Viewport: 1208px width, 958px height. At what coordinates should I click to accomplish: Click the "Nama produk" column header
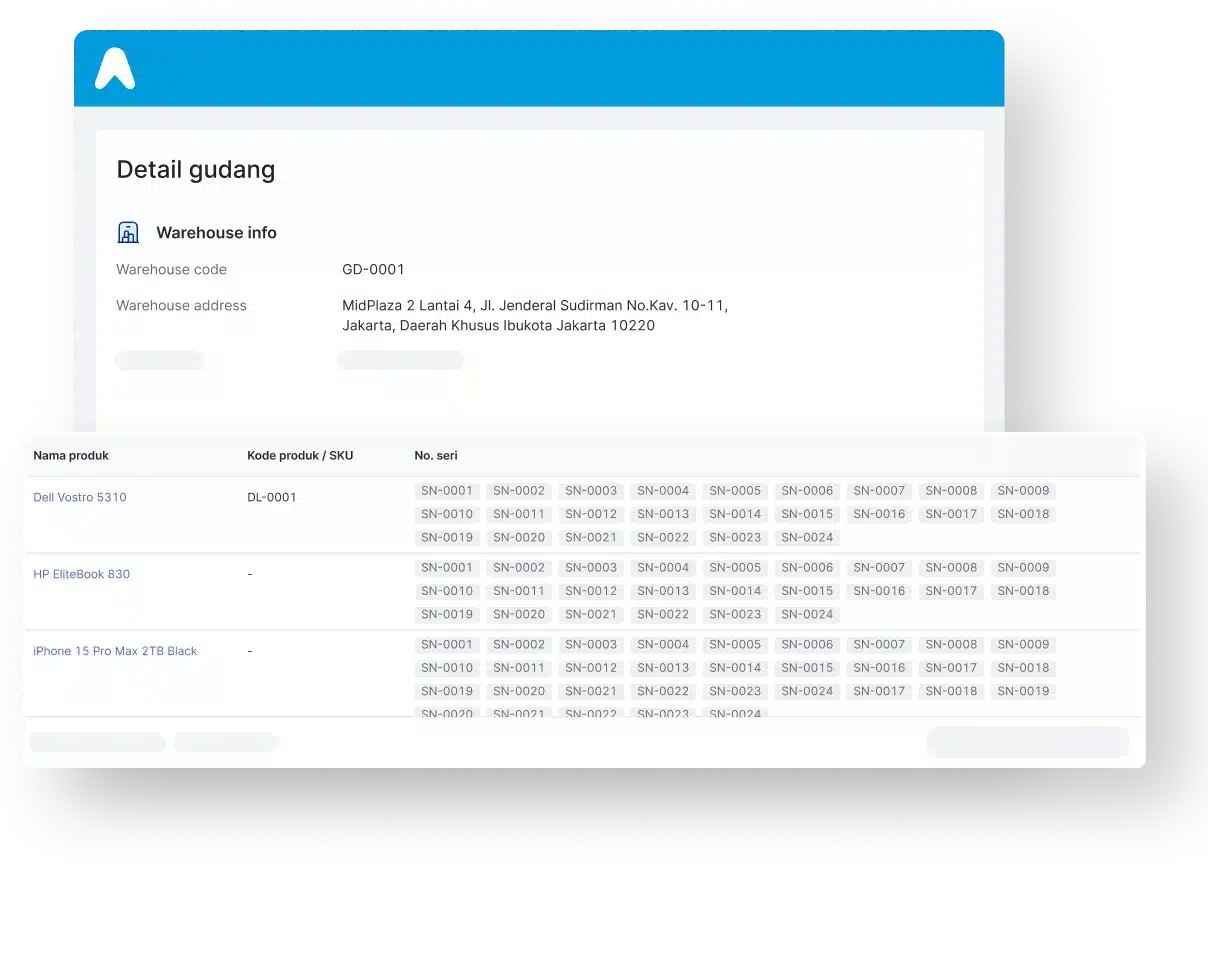pyautogui.click(x=71, y=456)
